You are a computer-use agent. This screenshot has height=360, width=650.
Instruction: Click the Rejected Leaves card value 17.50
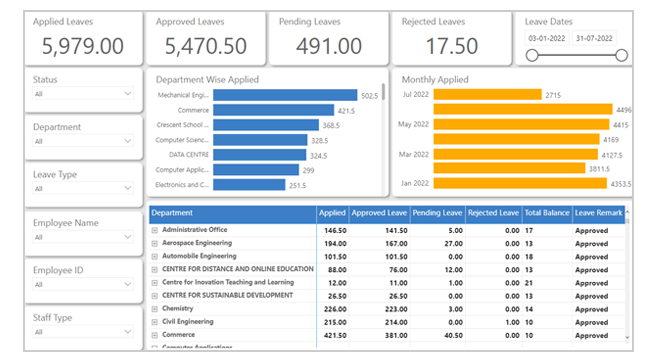point(452,46)
